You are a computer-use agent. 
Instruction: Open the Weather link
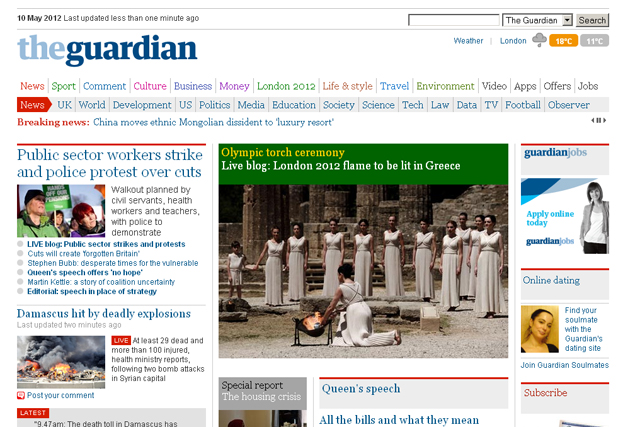(x=468, y=41)
